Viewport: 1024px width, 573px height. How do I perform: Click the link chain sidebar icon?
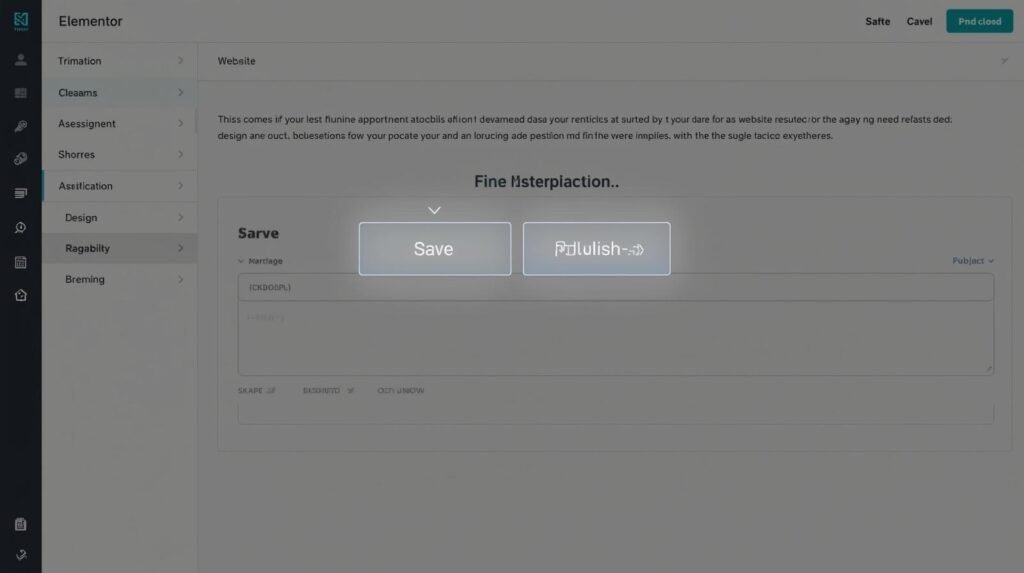21,159
